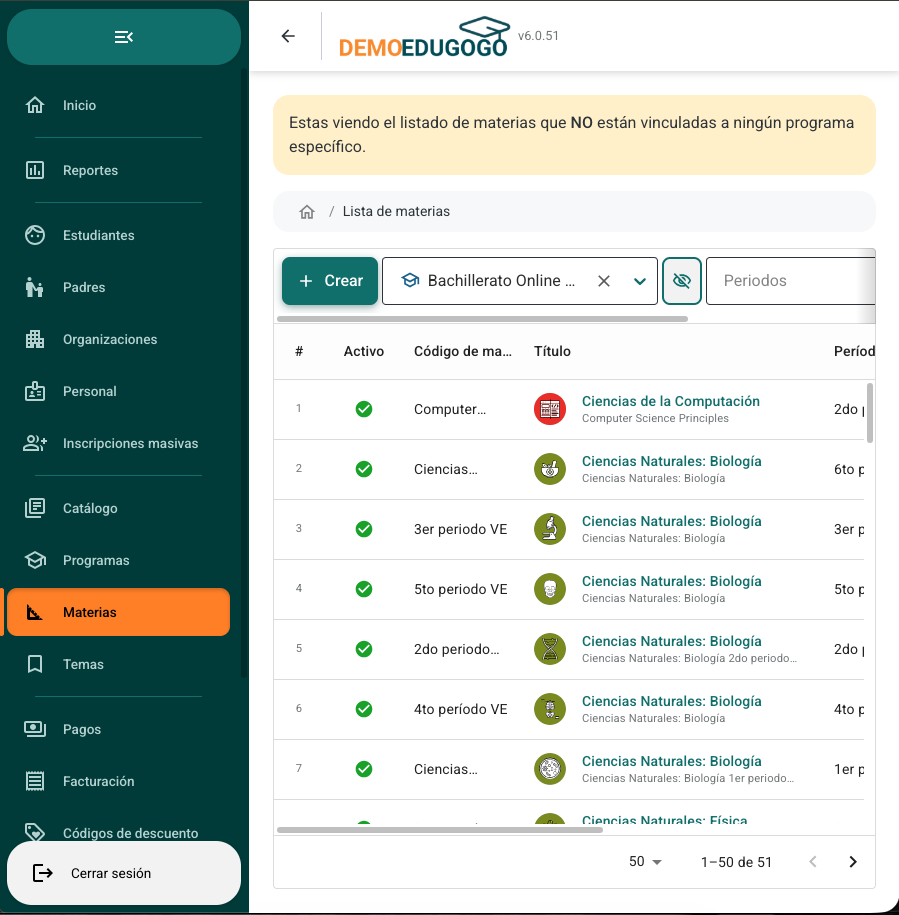Click the breadcrumb home icon
The height and width of the screenshot is (915, 899).
(307, 212)
